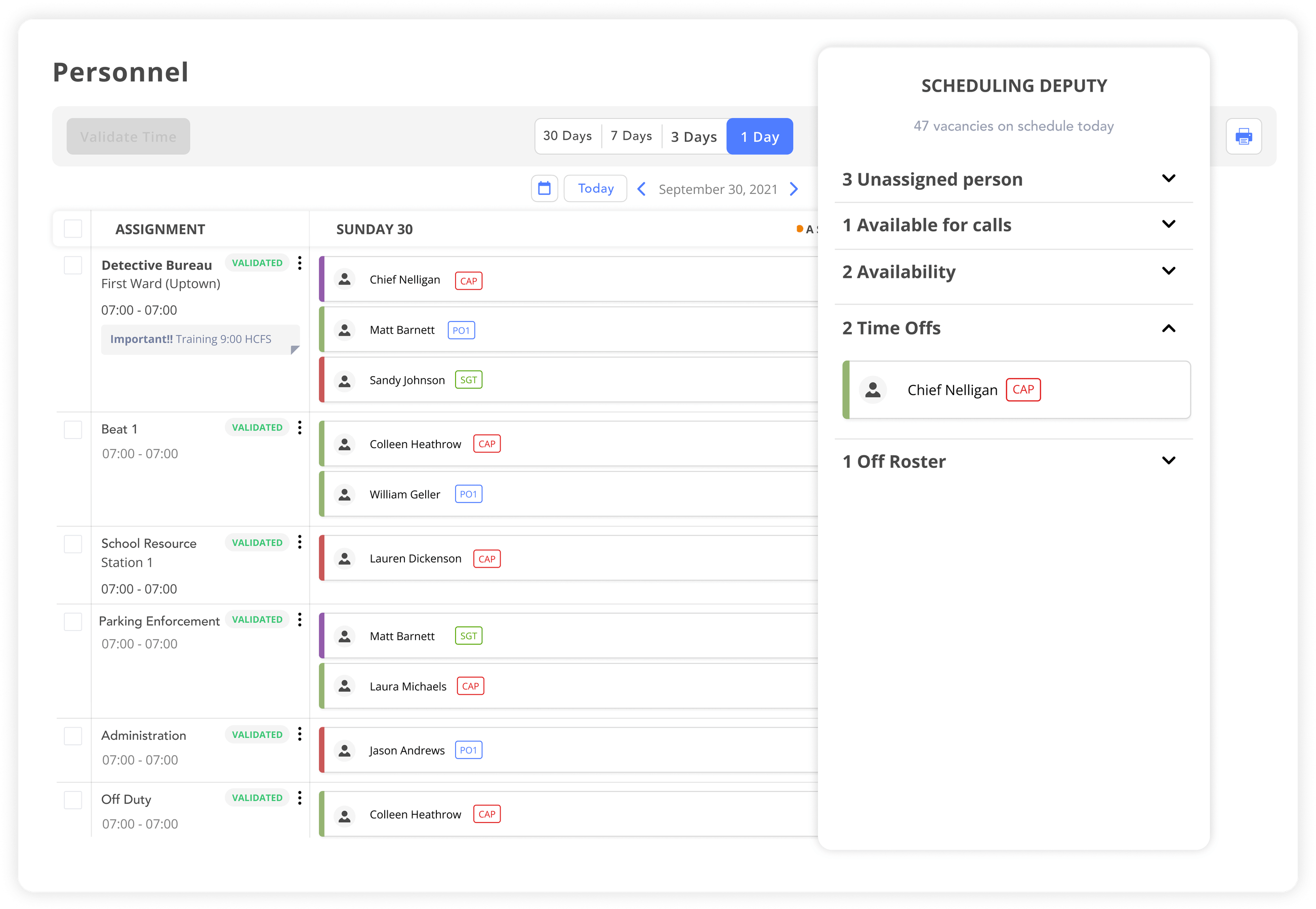Go to previous day arrow
Screen dimensions: 1316x909
pyautogui.click(x=641, y=189)
